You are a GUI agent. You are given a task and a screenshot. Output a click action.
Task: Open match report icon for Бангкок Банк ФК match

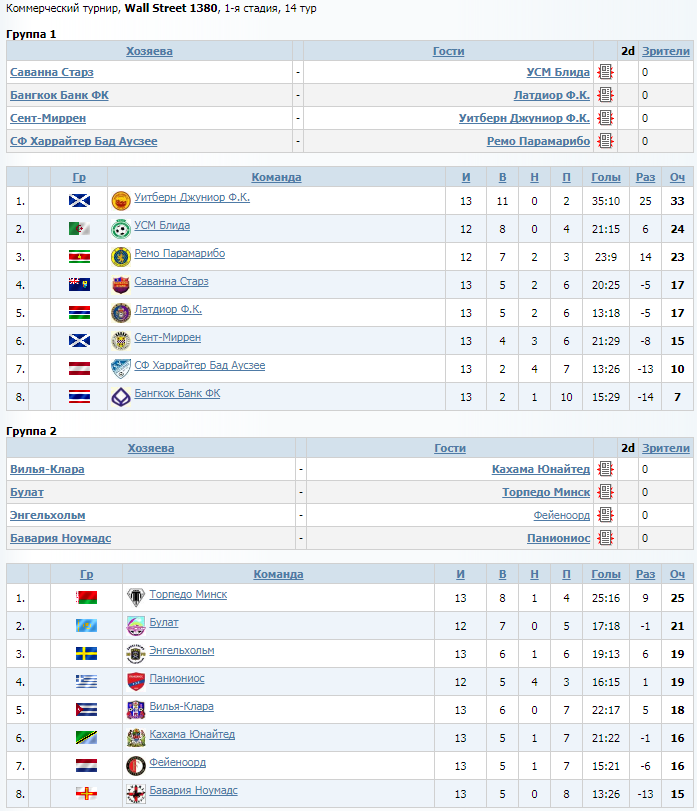605,95
